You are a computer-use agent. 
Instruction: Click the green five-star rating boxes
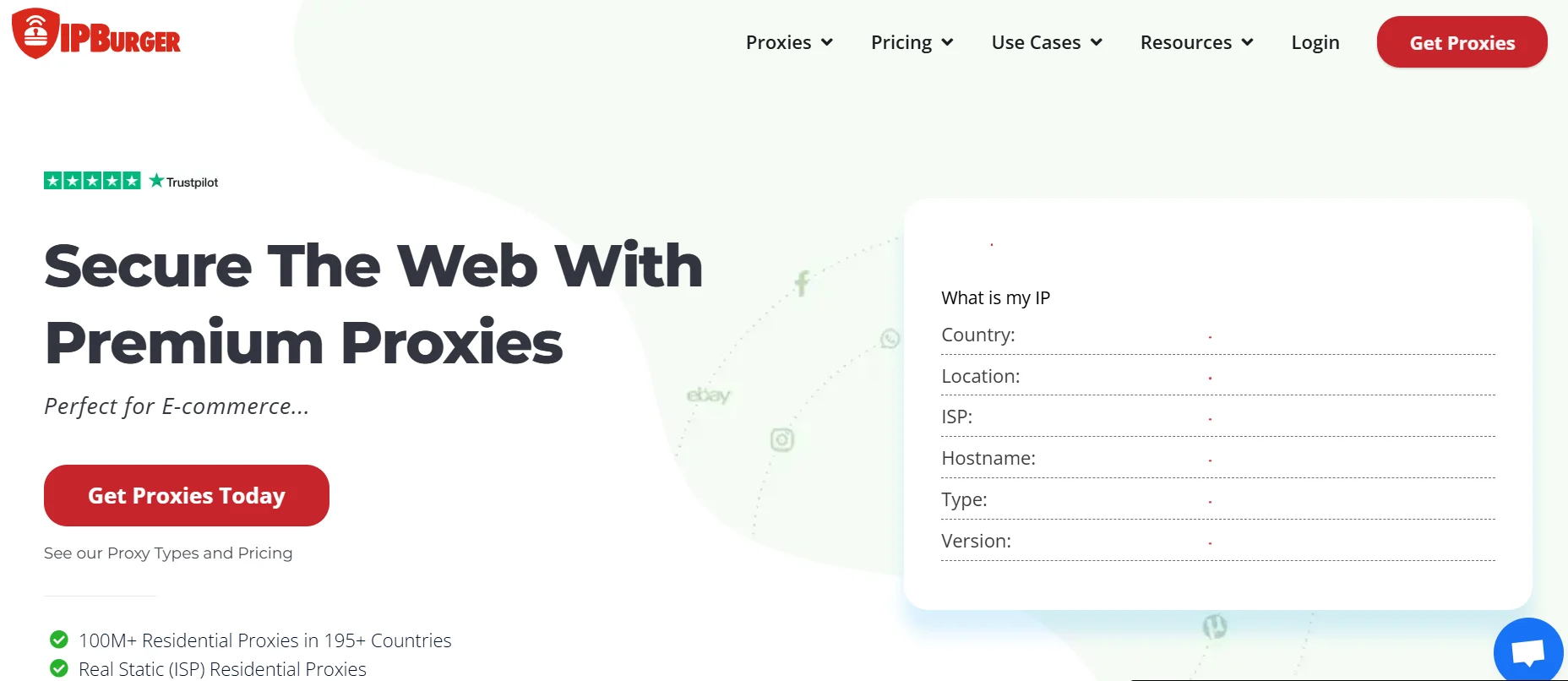point(92,181)
